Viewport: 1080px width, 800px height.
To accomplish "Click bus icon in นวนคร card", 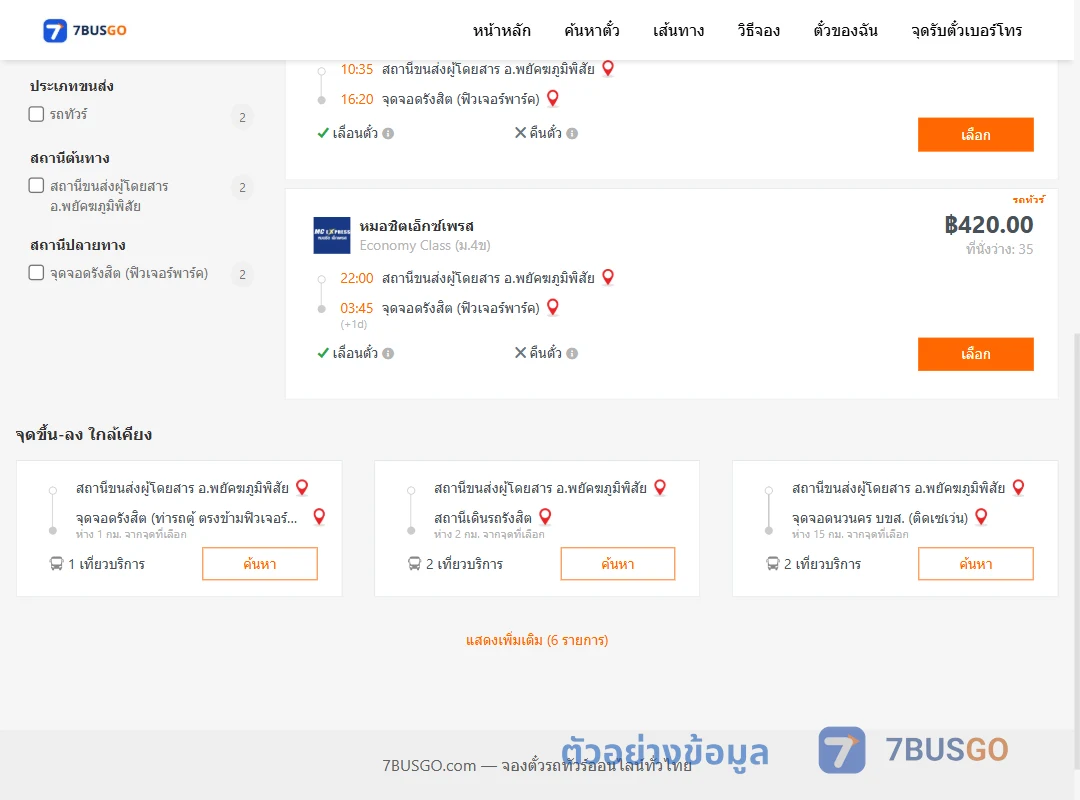I will click(772, 564).
